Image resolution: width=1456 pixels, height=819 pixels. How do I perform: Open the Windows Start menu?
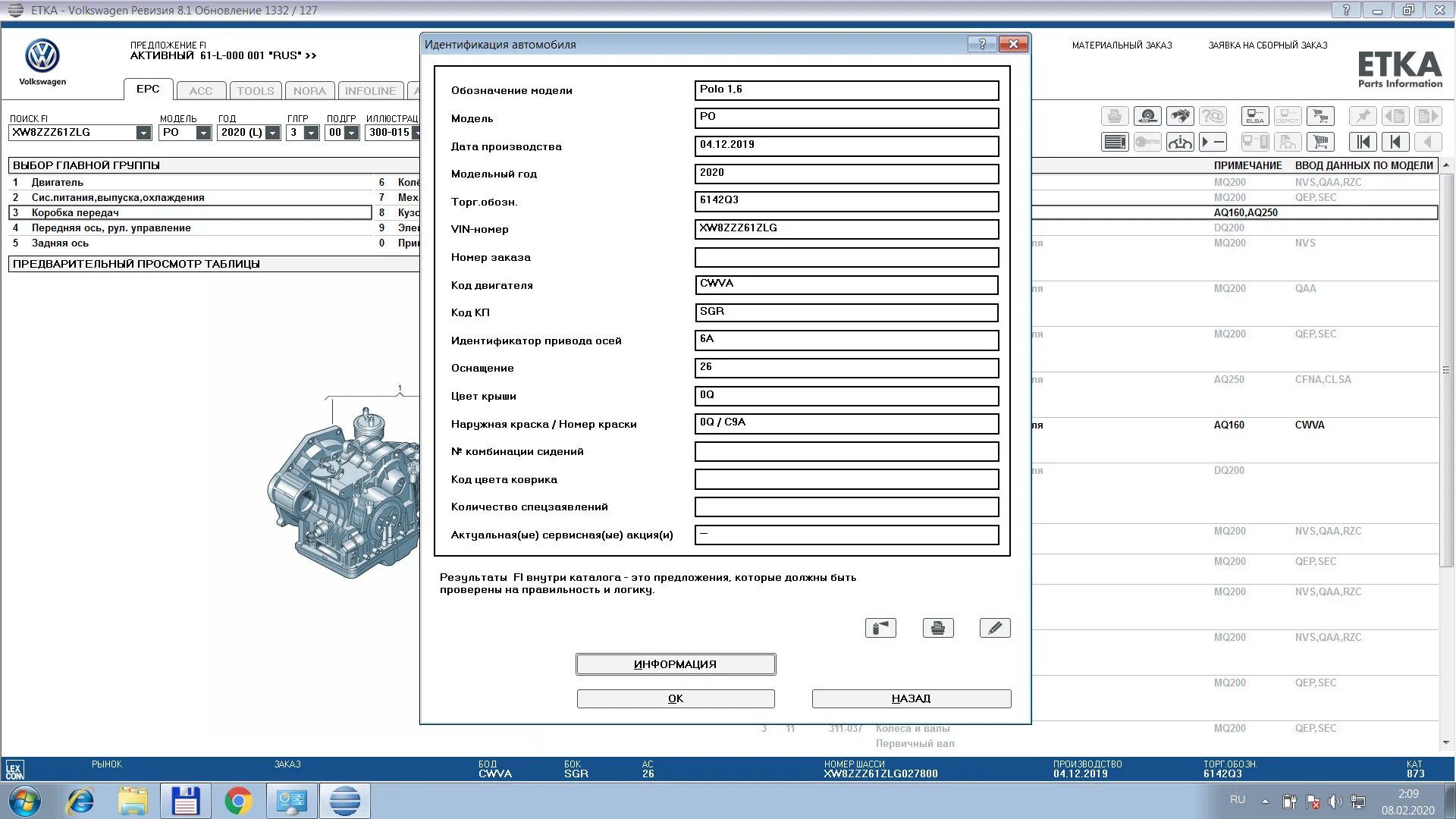pos(24,802)
